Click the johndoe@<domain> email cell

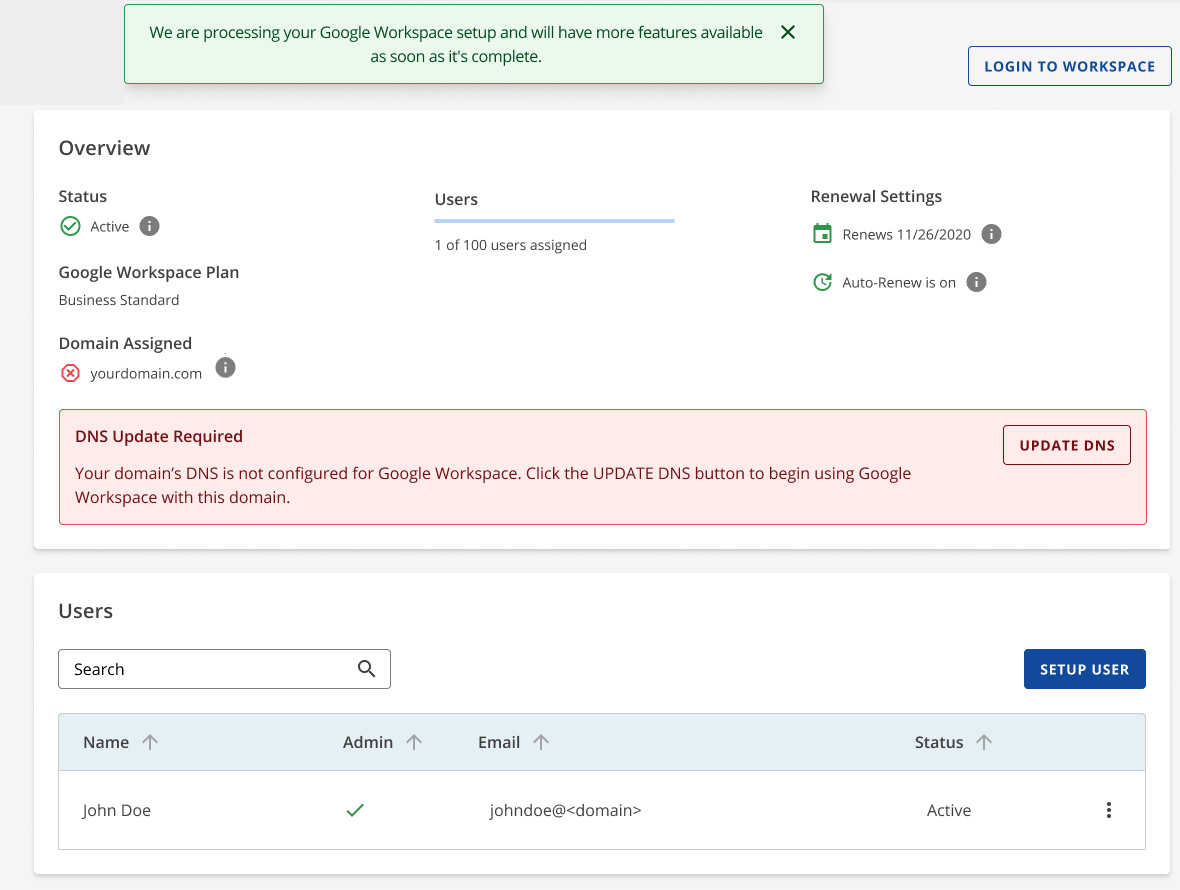(565, 810)
